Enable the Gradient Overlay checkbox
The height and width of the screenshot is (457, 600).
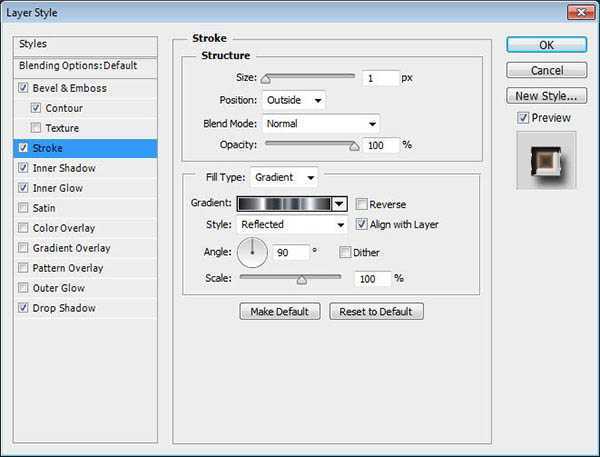pyautogui.click(x=23, y=248)
